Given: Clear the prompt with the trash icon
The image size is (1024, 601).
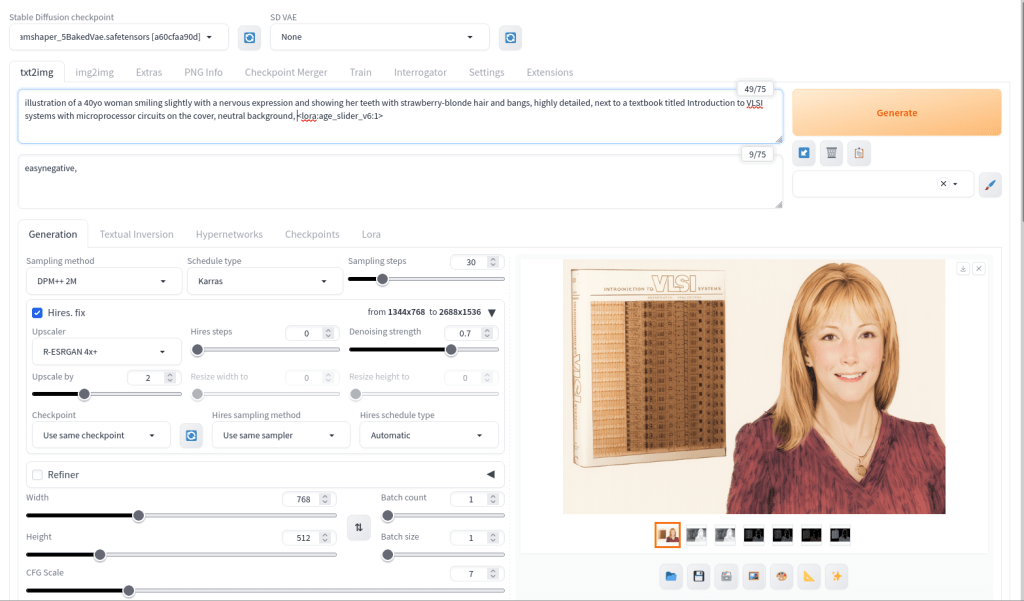Looking at the screenshot, I should pyautogui.click(x=831, y=153).
